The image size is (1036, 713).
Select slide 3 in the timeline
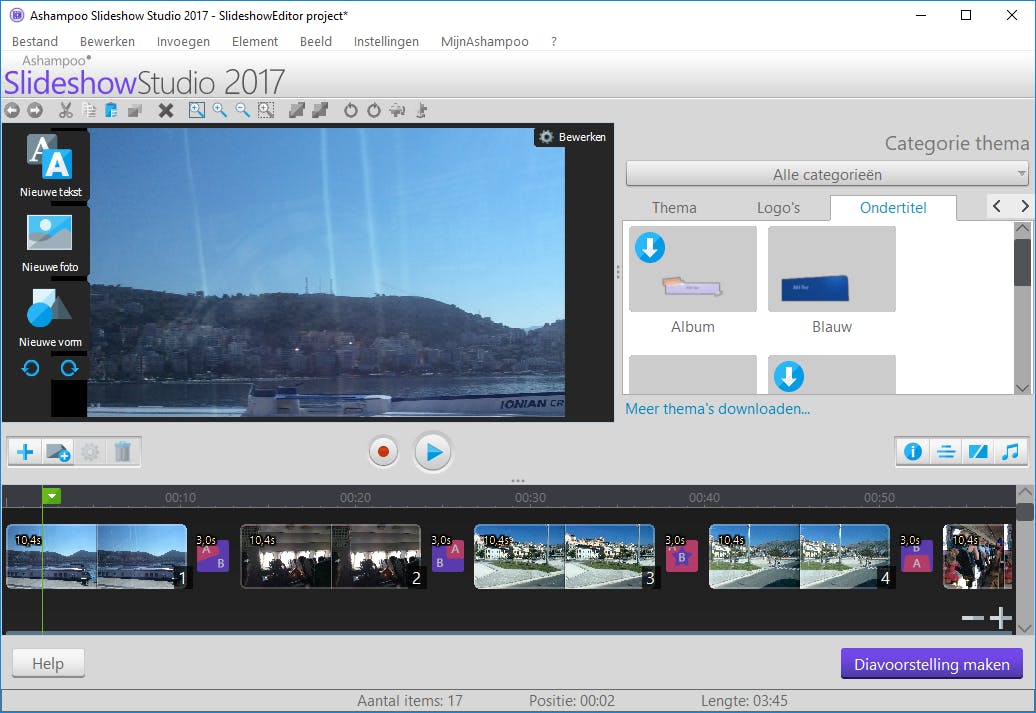(x=564, y=556)
